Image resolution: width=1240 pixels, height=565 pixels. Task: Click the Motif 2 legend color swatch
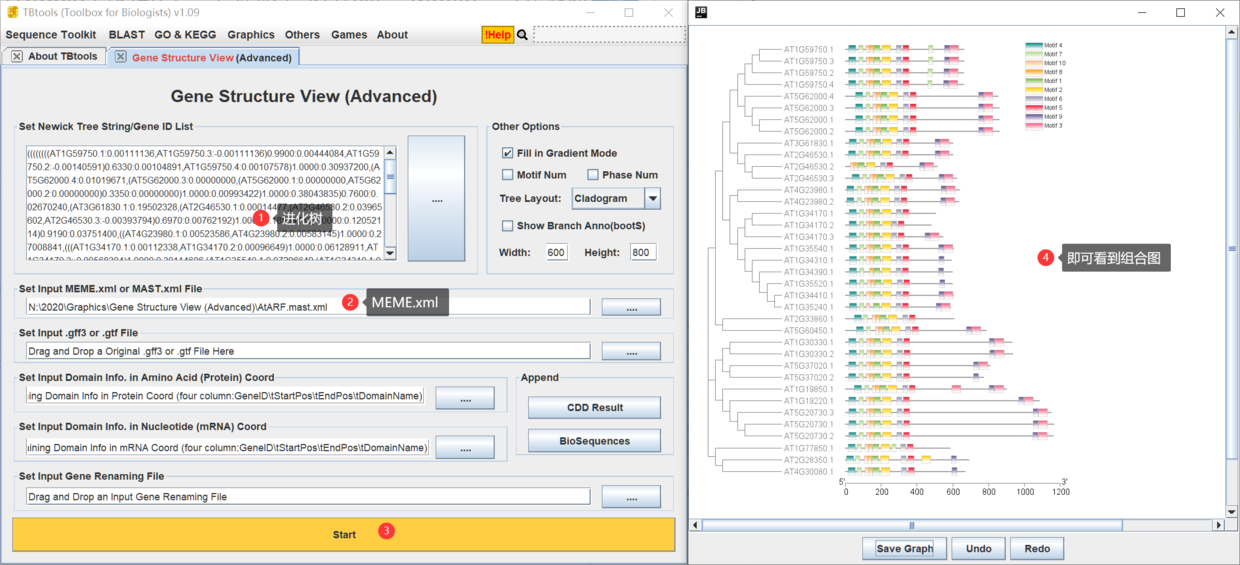(1034, 90)
